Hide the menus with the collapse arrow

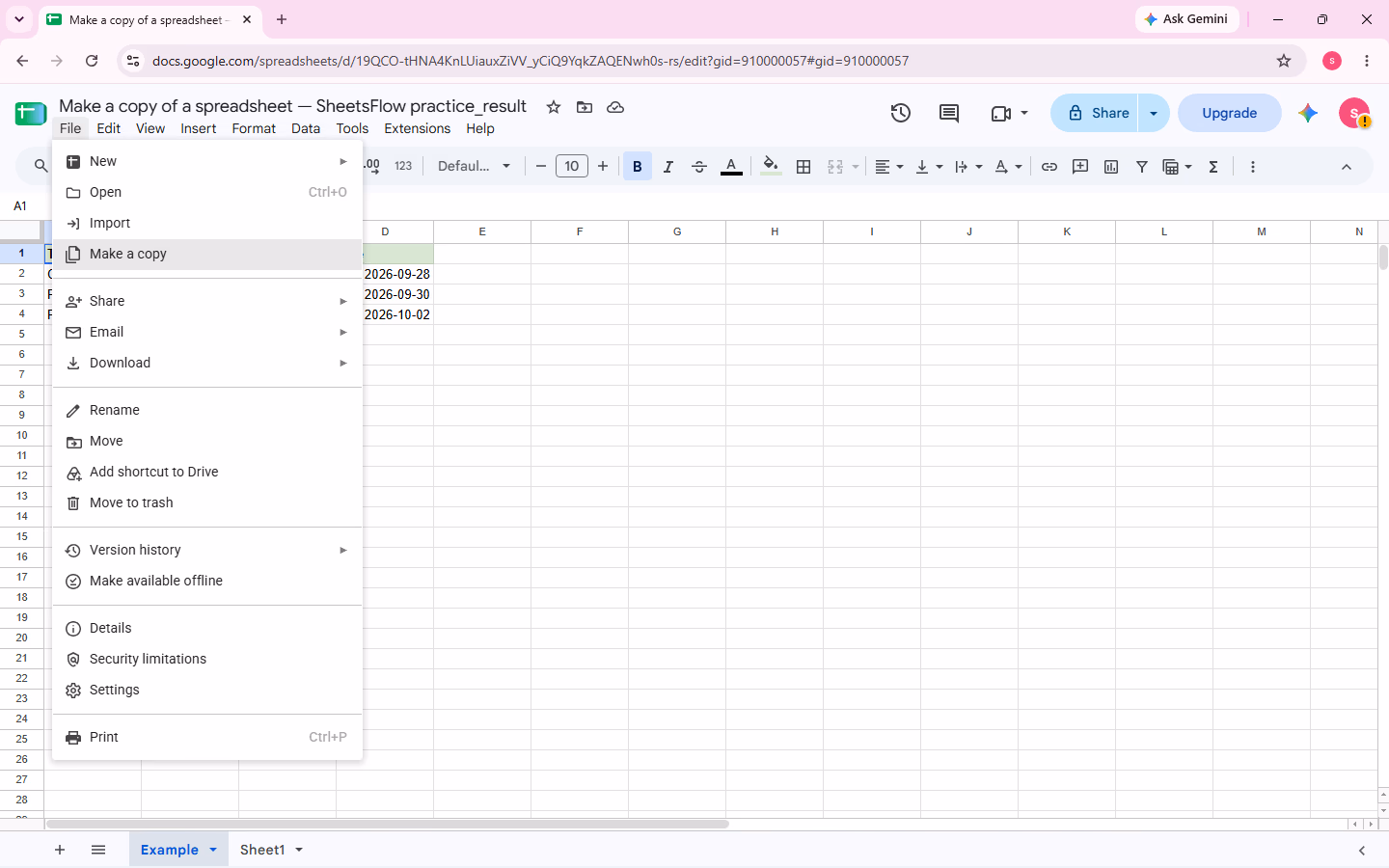pyautogui.click(x=1347, y=167)
